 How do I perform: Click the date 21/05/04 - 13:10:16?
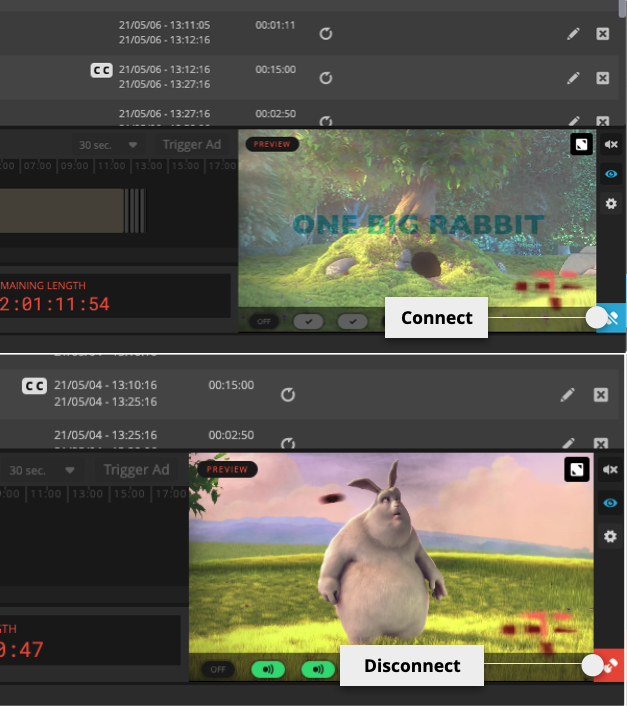[106, 385]
